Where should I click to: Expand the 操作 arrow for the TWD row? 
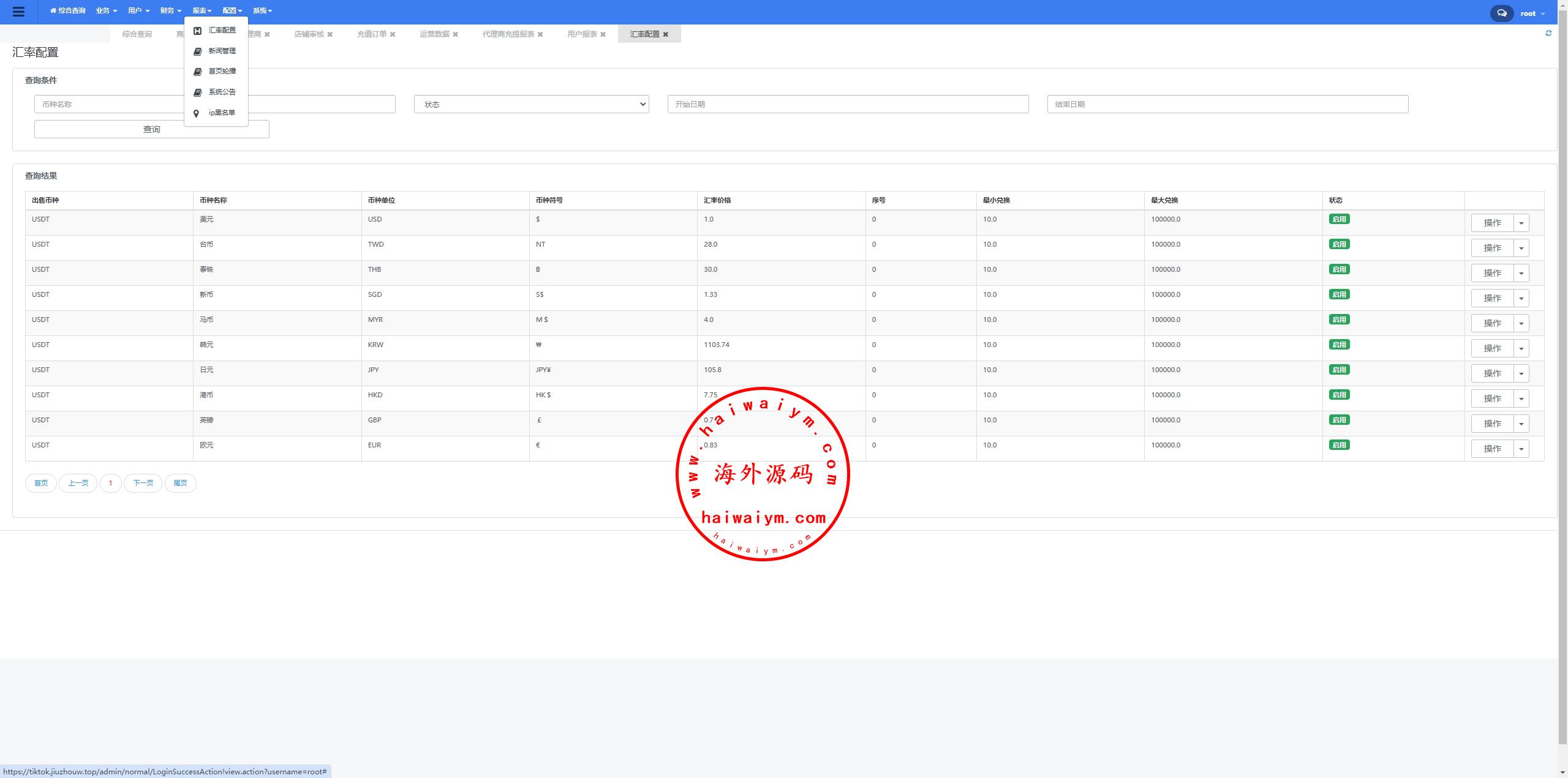[1521, 248]
